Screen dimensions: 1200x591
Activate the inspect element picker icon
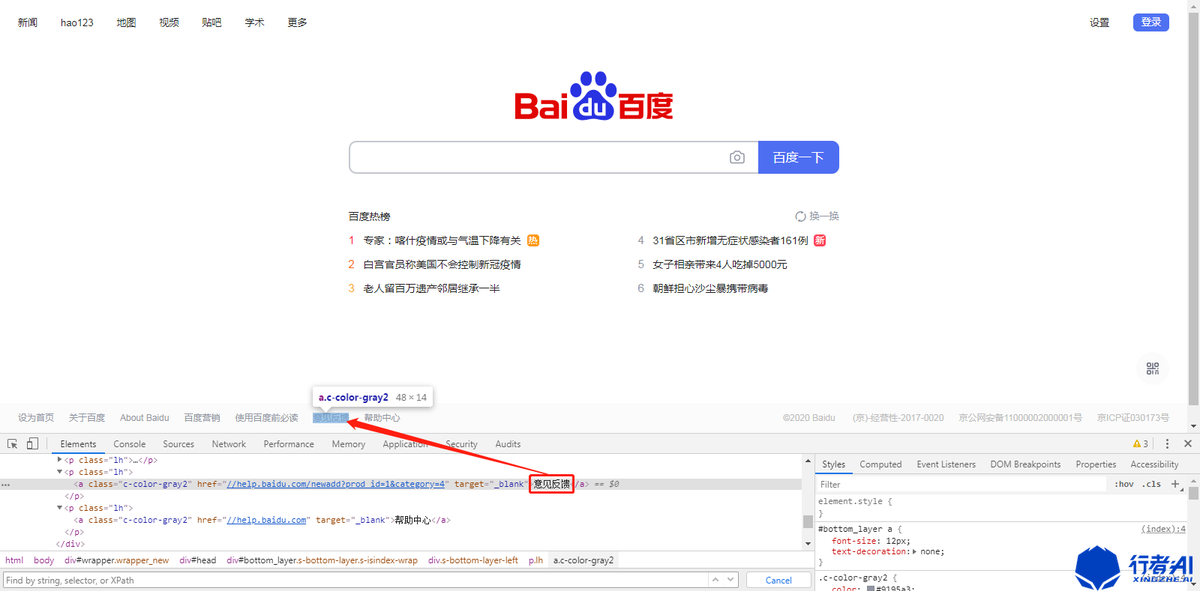coord(13,444)
